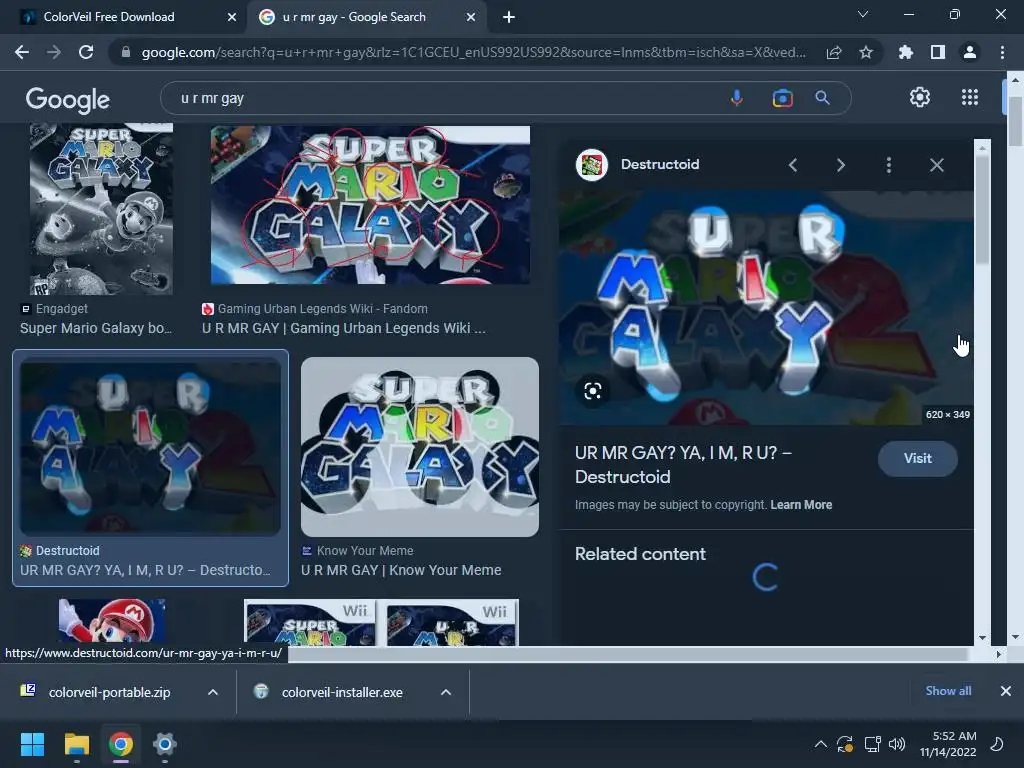Open the volume control in system tray

897,744
